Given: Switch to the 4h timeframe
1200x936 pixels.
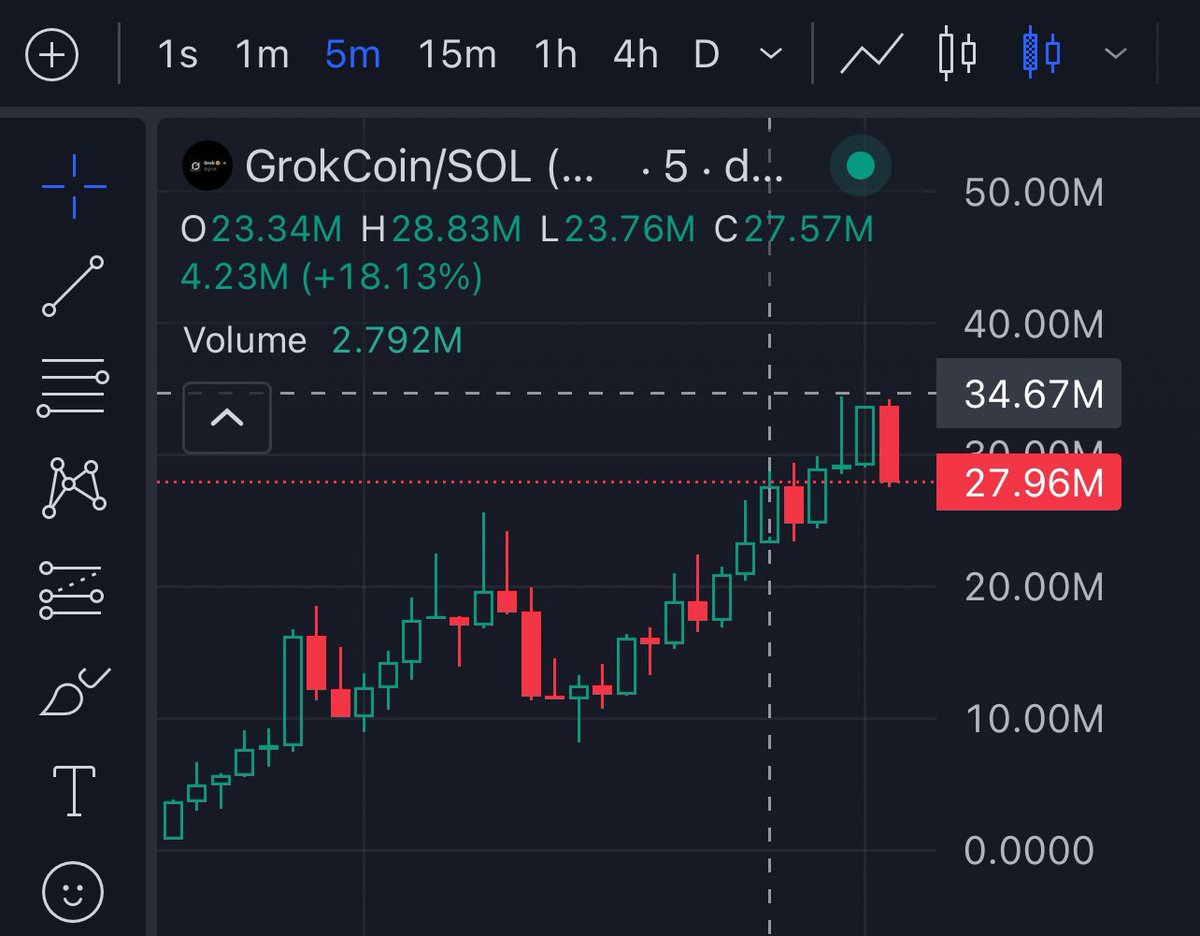Looking at the screenshot, I should click(x=635, y=55).
